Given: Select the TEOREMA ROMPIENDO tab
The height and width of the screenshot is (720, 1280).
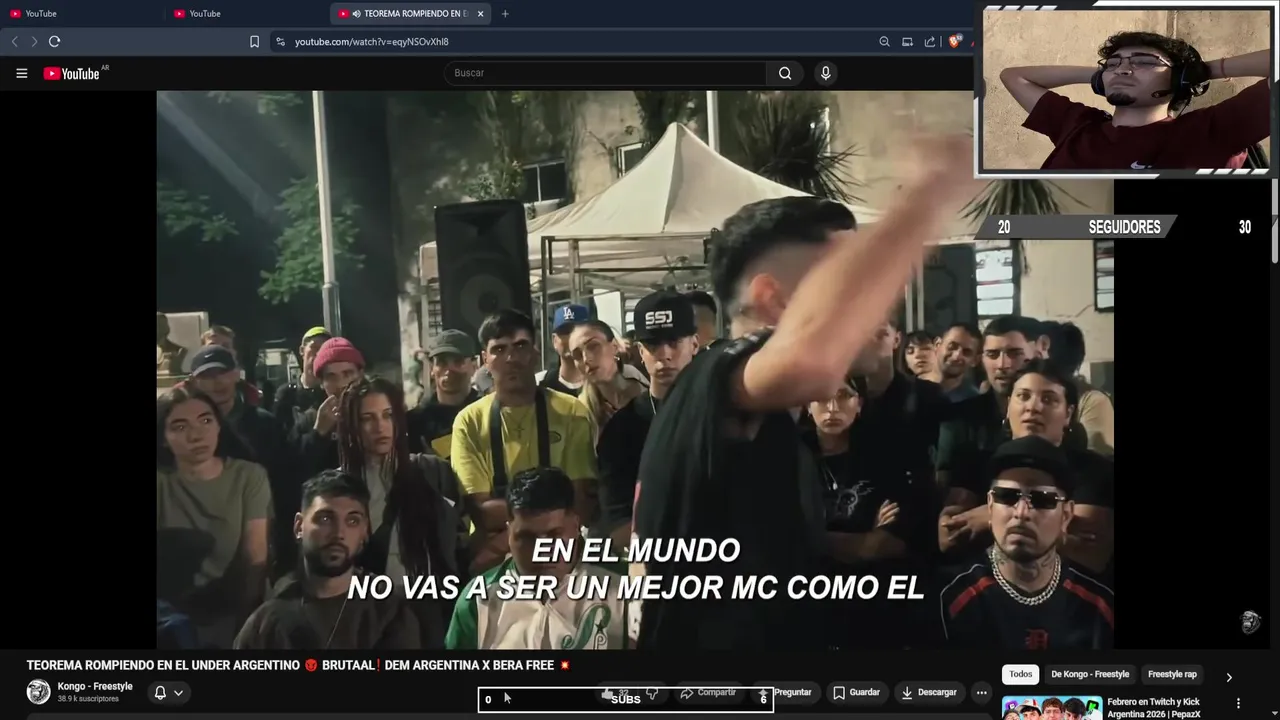Looking at the screenshot, I should coord(410,14).
